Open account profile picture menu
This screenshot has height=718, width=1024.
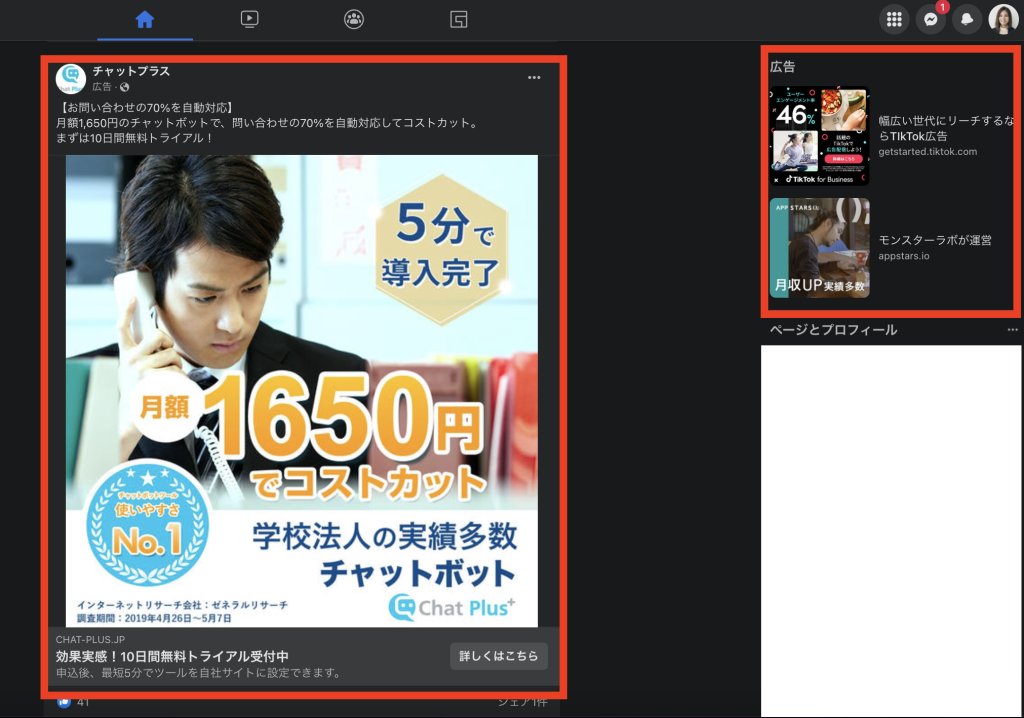point(1004,20)
